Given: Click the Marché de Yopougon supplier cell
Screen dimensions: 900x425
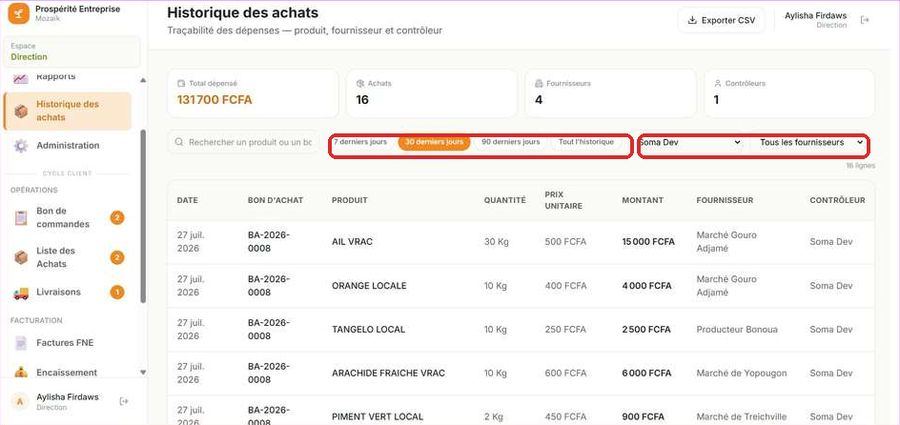Looking at the screenshot, I should pos(742,373).
